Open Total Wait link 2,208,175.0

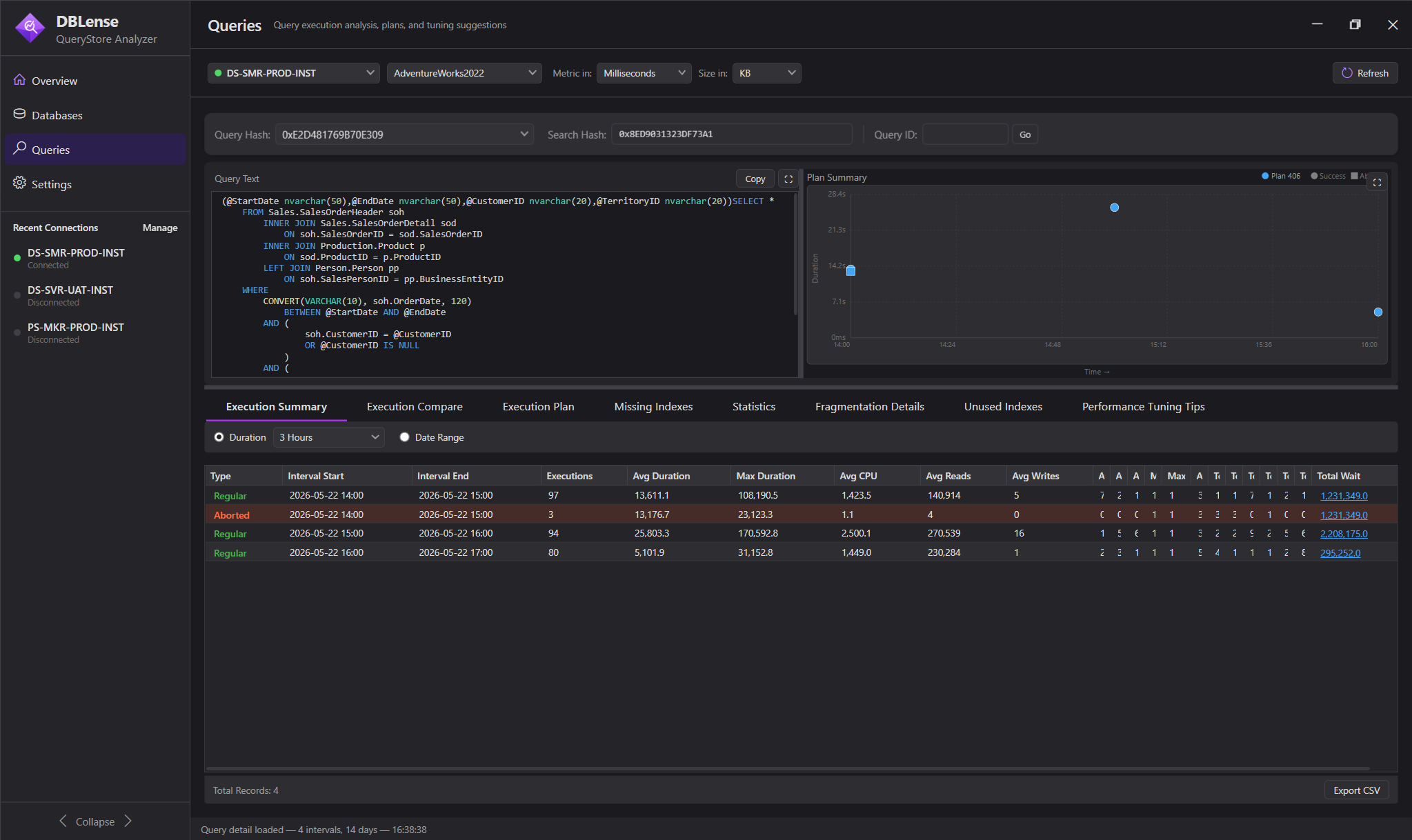1344,534
